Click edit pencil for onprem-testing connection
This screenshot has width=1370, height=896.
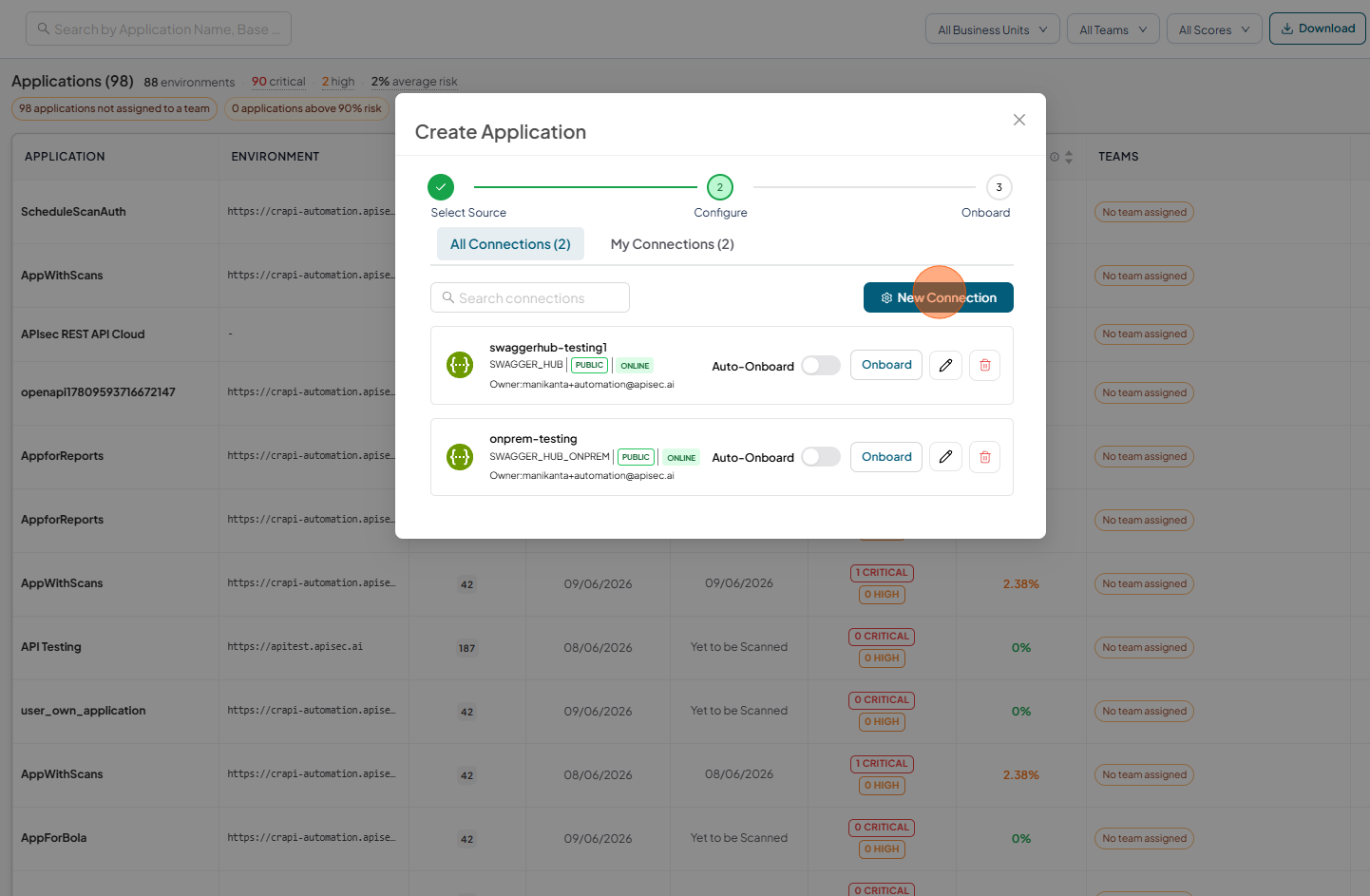945,457
